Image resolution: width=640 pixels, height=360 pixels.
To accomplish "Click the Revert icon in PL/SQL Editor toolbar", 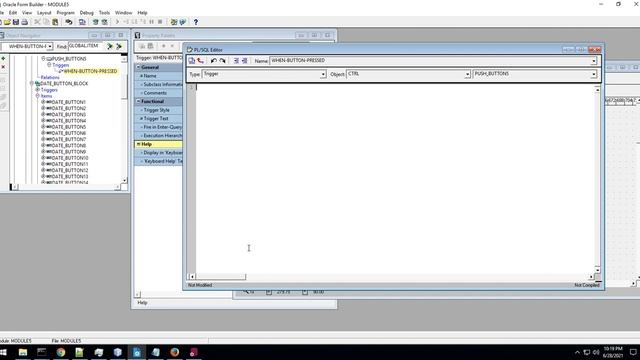I will tap(200, 61).
